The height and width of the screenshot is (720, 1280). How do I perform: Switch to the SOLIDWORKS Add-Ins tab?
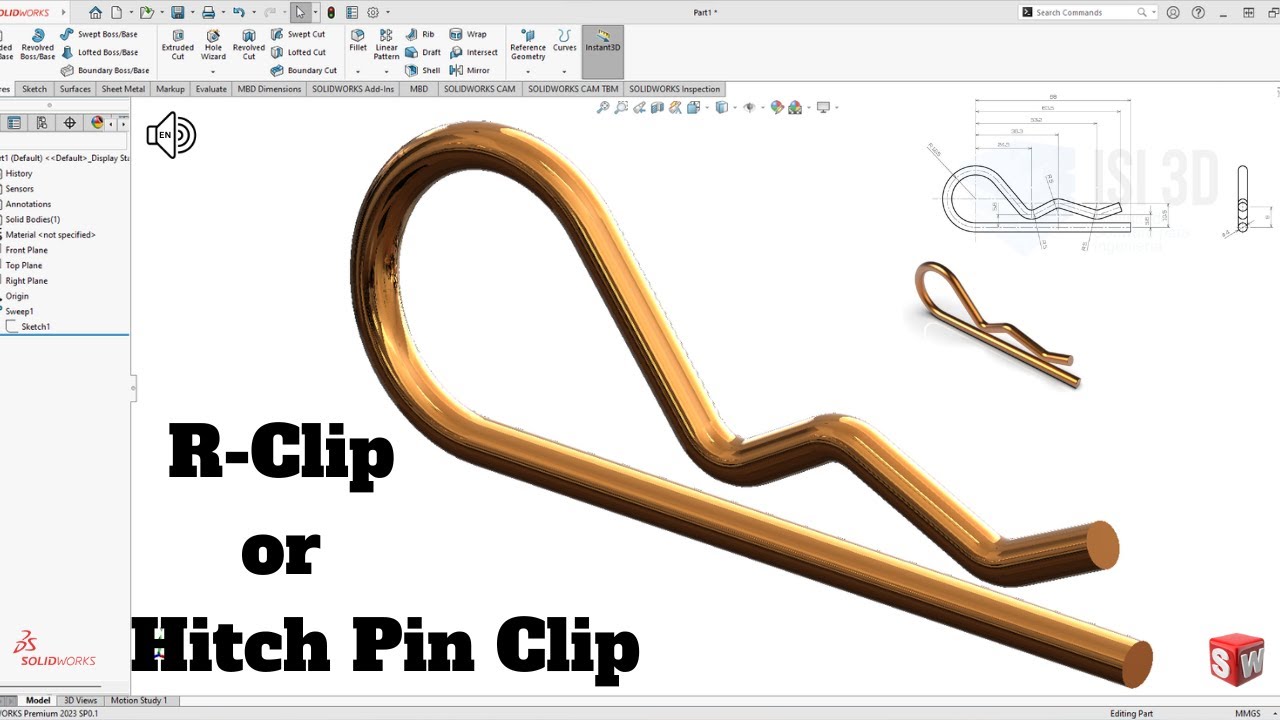(x=353, y=89)
